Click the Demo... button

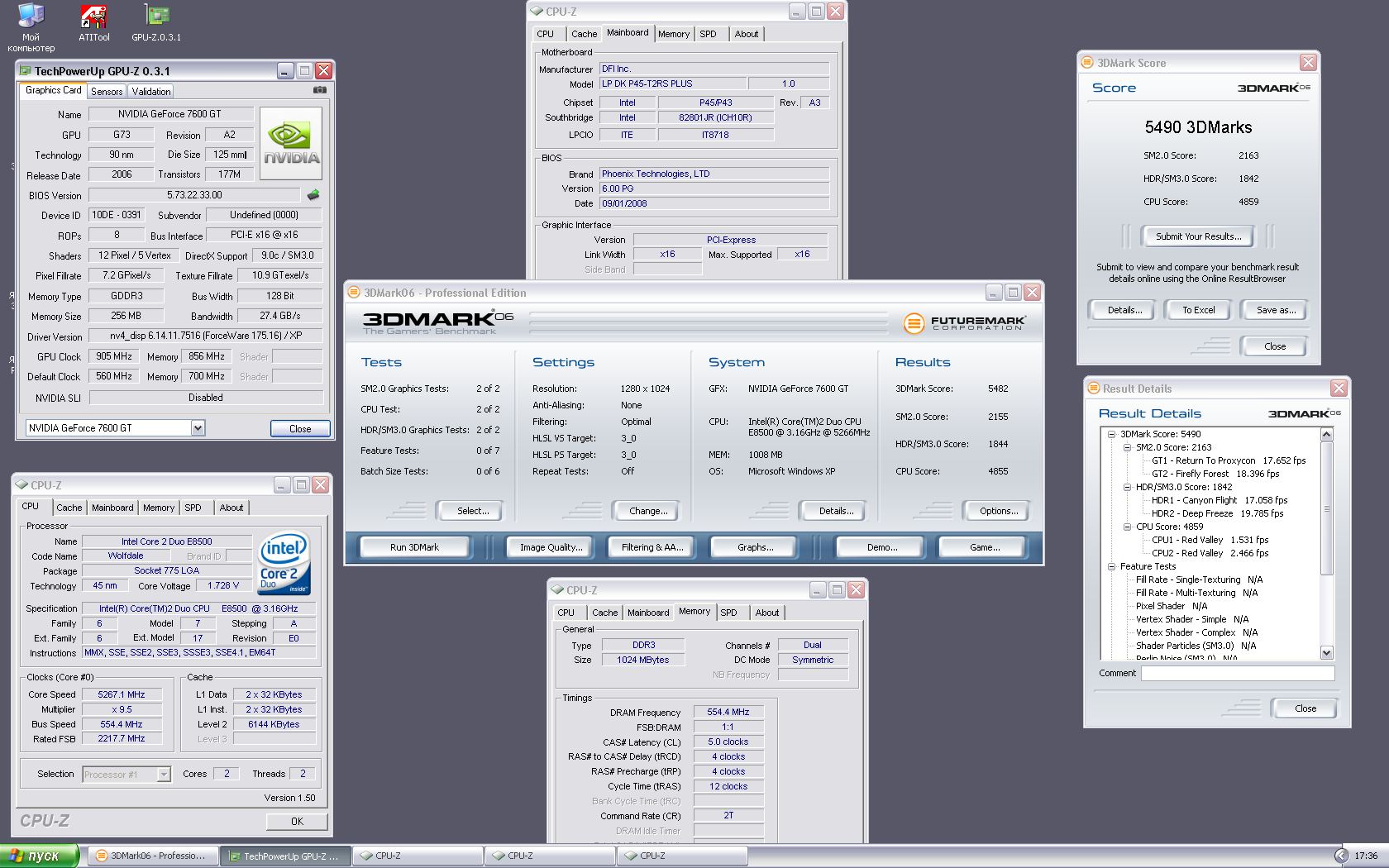[882, 547]
